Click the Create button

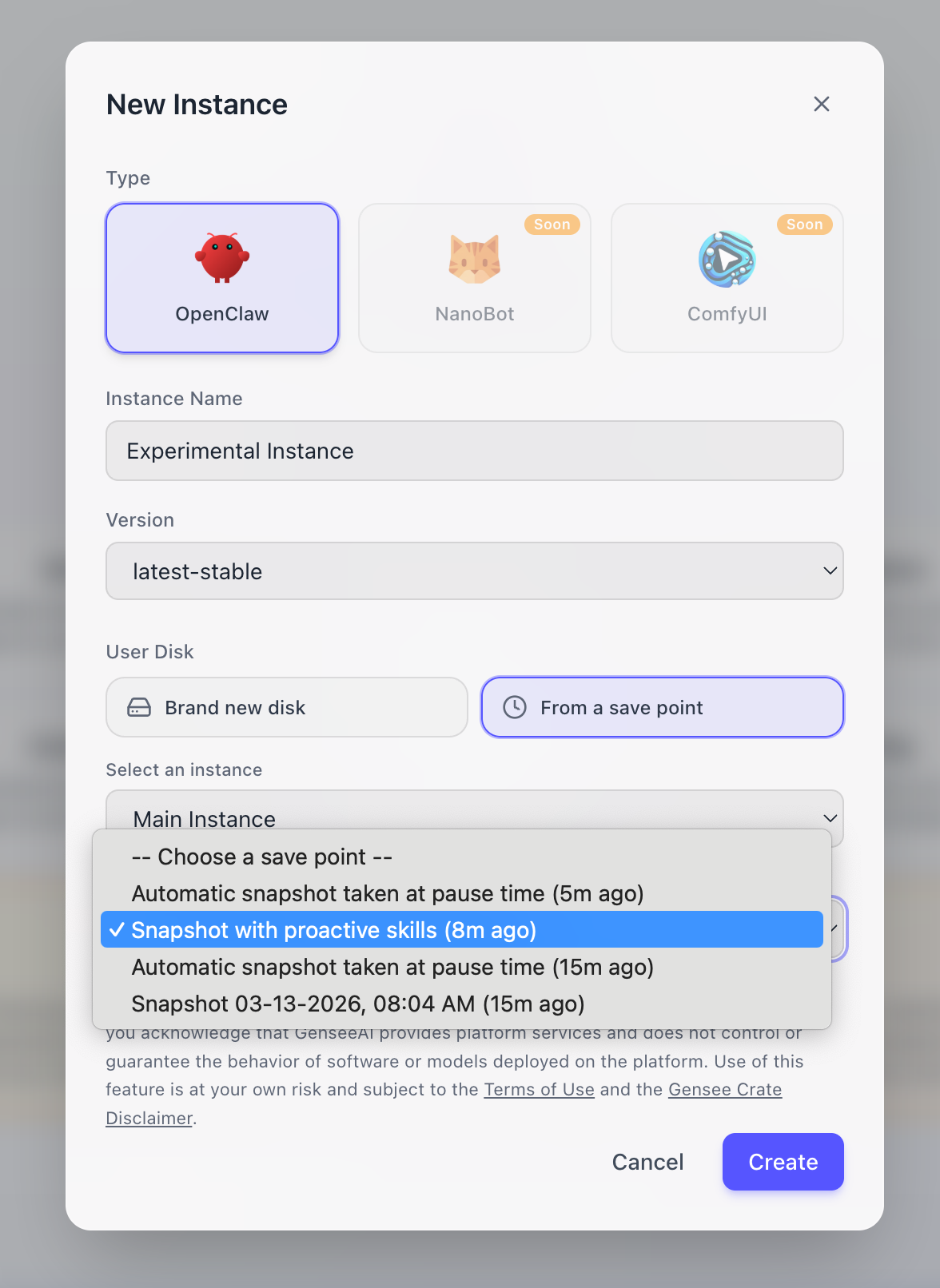coord(782,1162)
